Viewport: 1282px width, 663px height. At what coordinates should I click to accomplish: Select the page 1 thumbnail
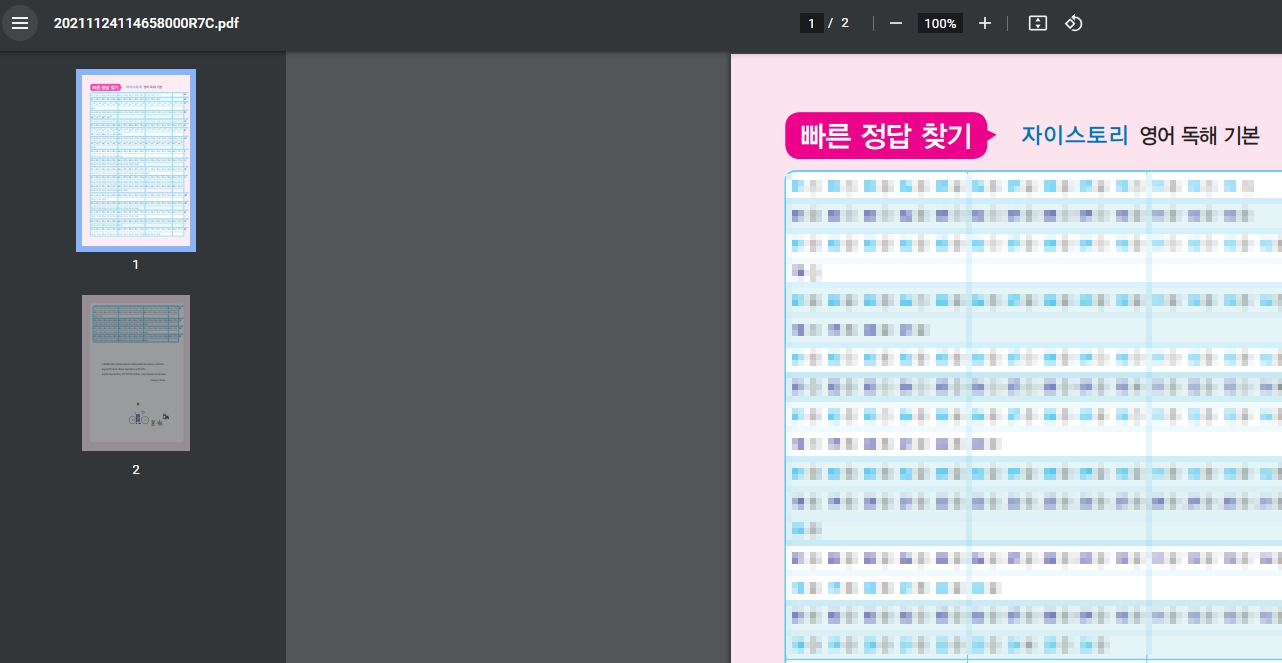(x=136, y=160)
